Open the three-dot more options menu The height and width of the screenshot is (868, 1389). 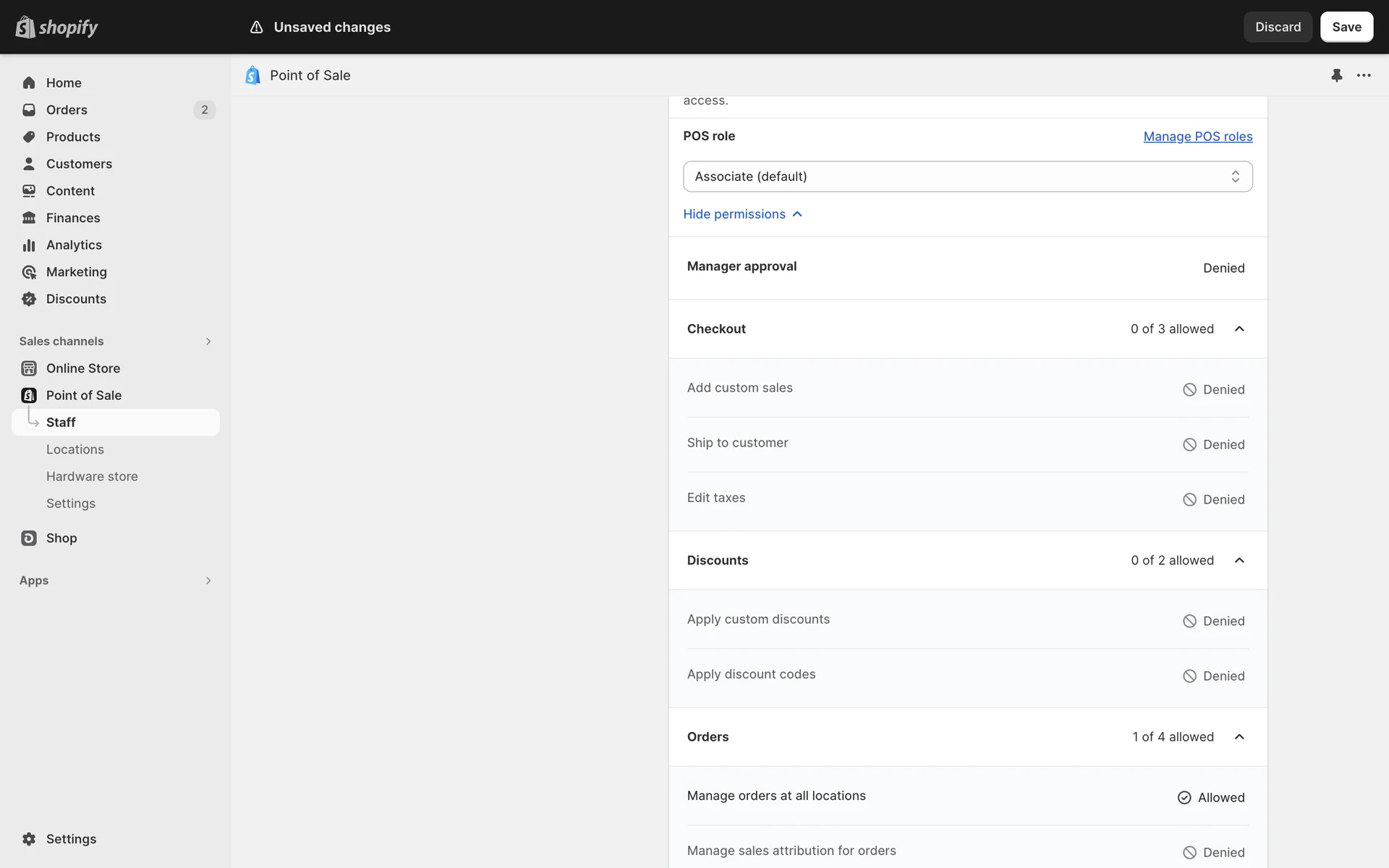pyautogui.click(x=1364, y=75)
